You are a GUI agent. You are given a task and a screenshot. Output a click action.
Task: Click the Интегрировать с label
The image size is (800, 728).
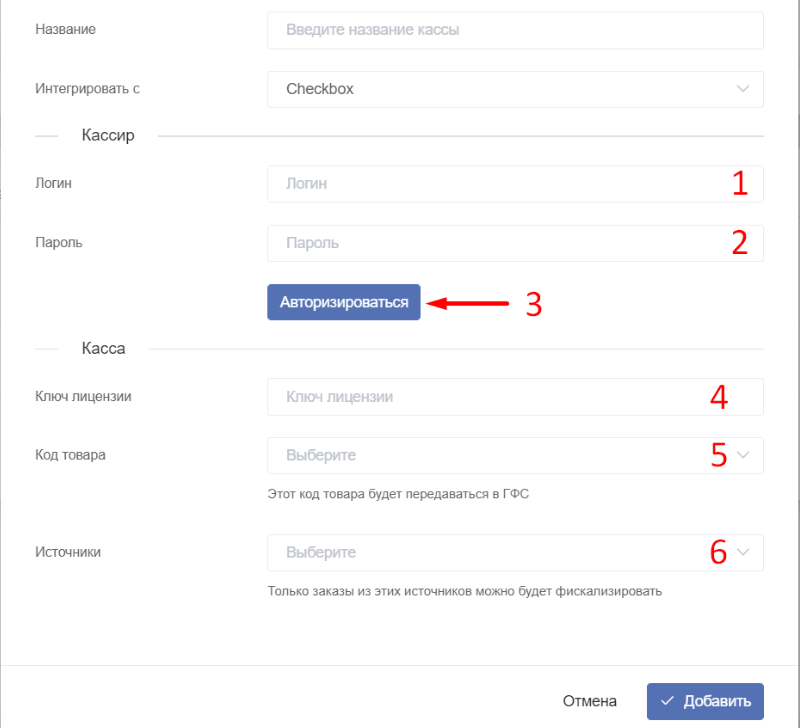[87, 89]
